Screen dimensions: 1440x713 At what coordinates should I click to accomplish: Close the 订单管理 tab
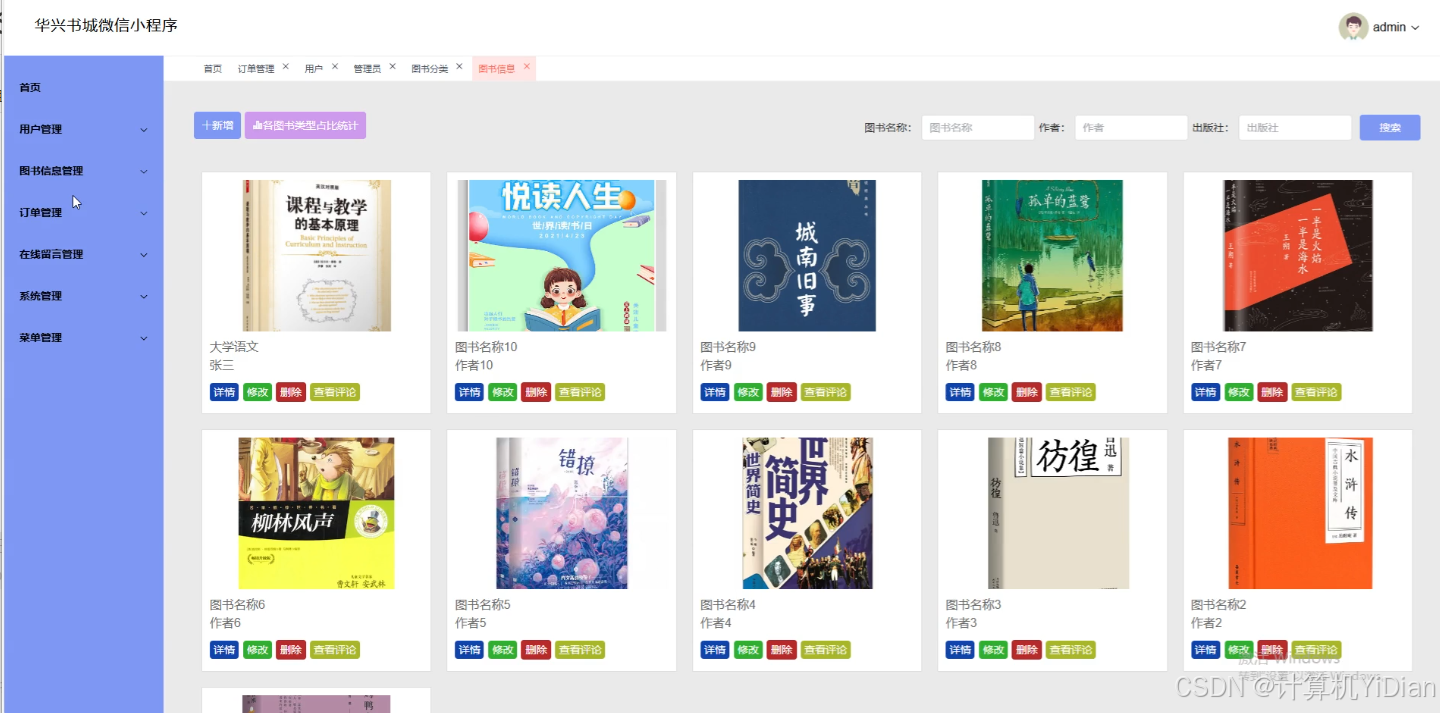coord(285,67)
